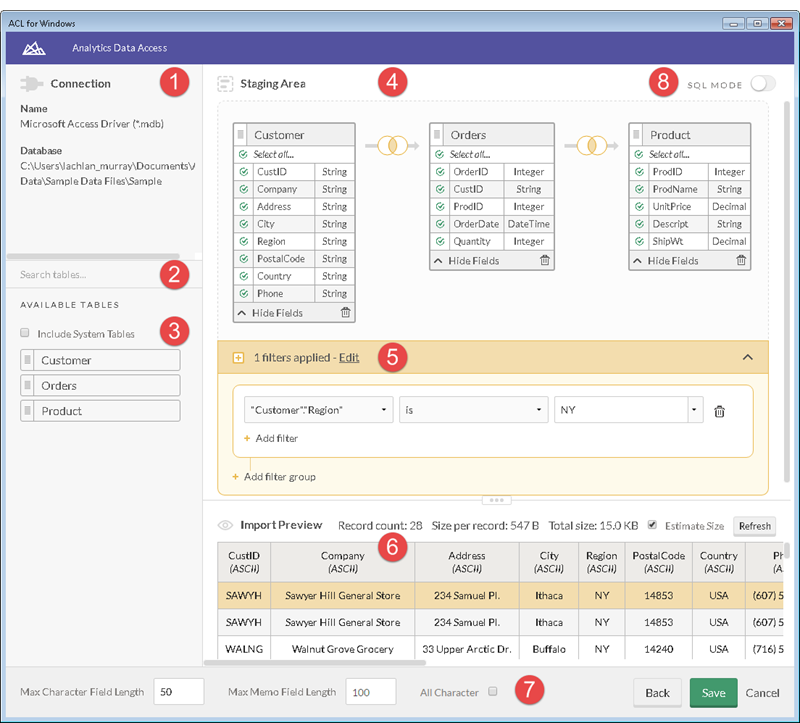Click the 'Record count: 28' text
The width and height of the screenshot is (800, 723).
(x=380, y=526)
